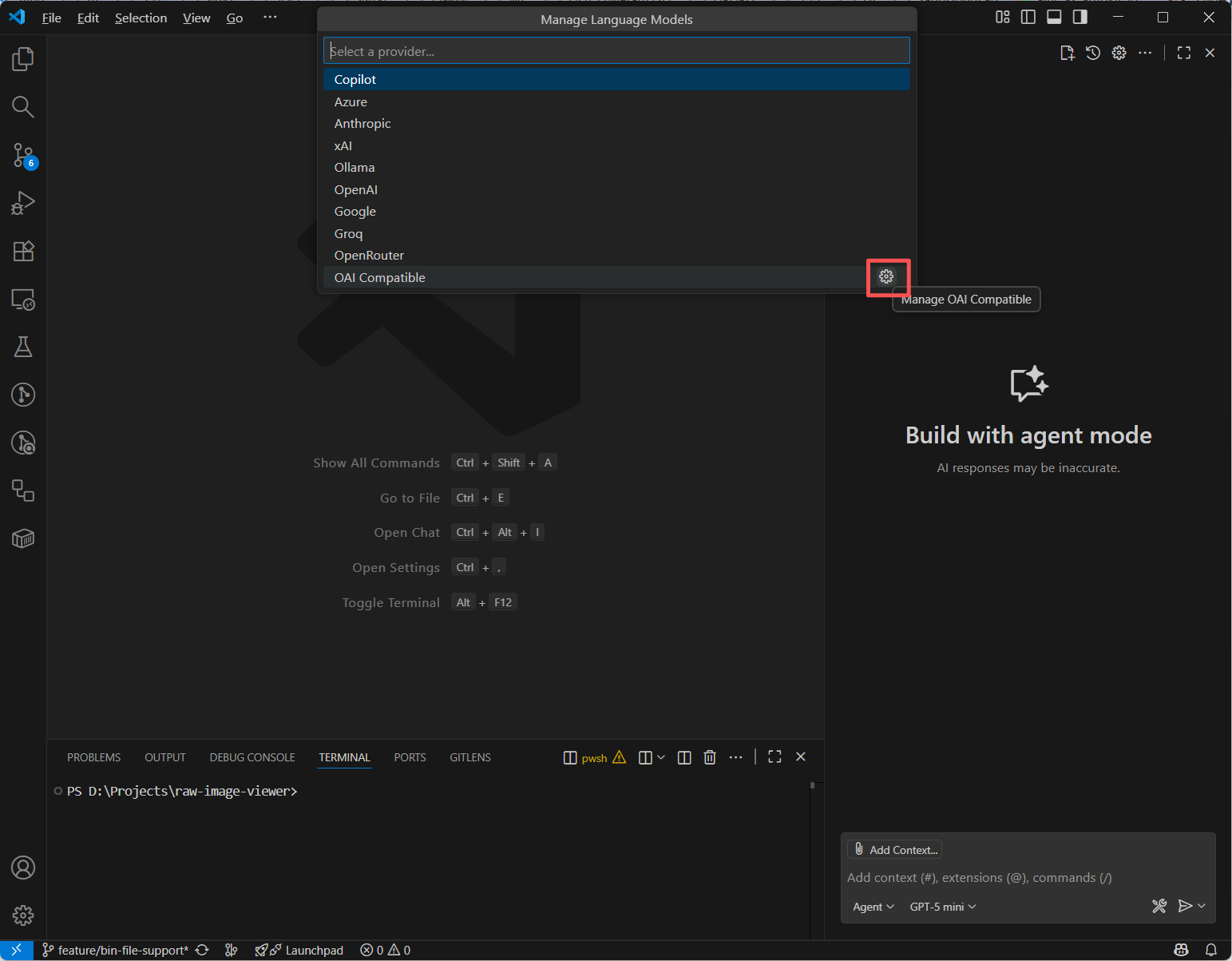Screen dimensions: 1232x961
Task: Switch to Problems tab
Action: tap(94, 757)
